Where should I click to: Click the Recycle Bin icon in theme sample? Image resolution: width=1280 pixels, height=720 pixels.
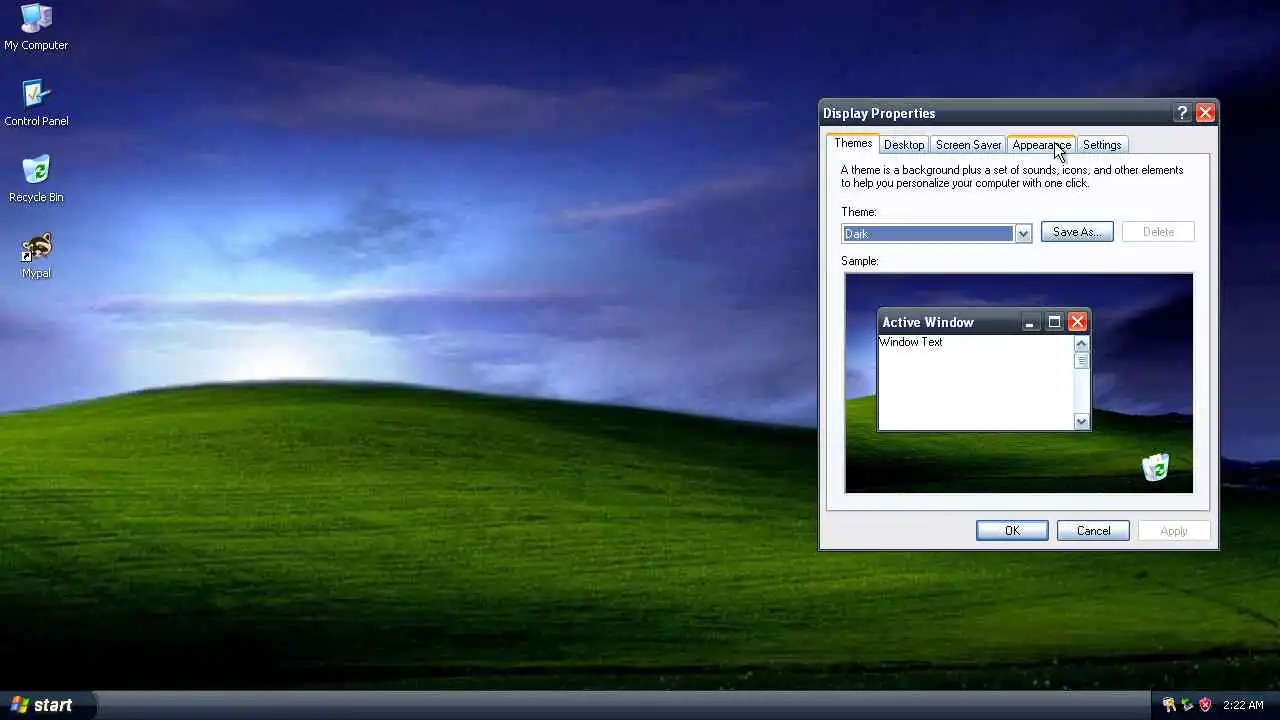[1155, 467]
